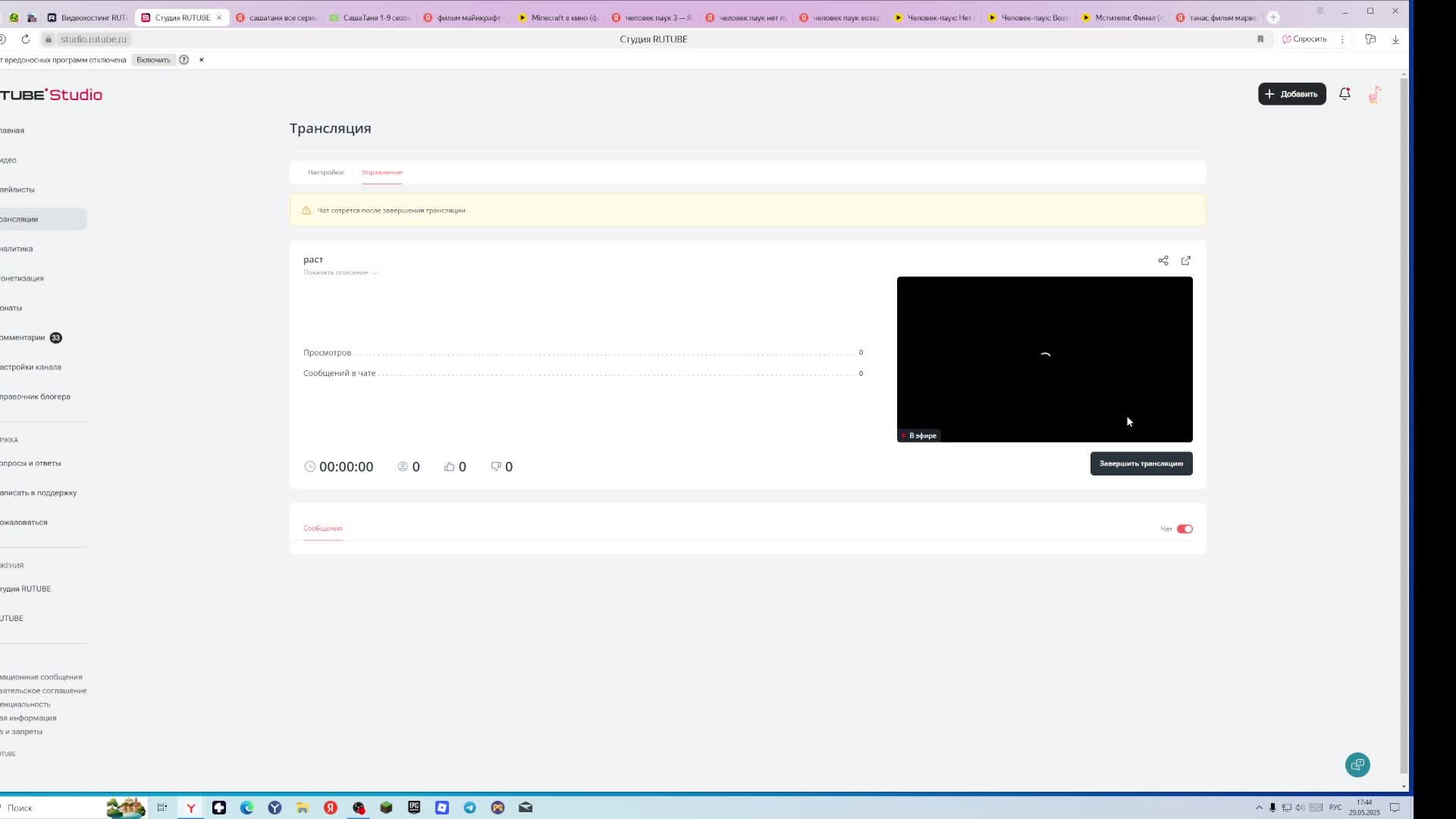Click the live stream preview player
Image resolution: width=1456 pixels, height=819 pixels.
1044,359
